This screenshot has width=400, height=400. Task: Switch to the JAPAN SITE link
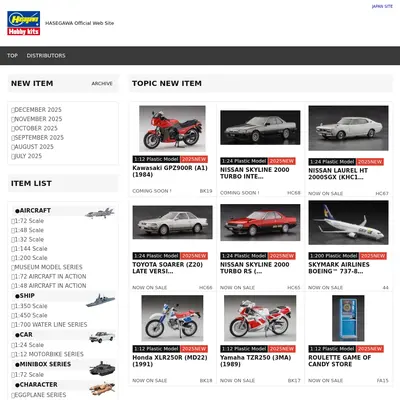[x=382, y=6]
